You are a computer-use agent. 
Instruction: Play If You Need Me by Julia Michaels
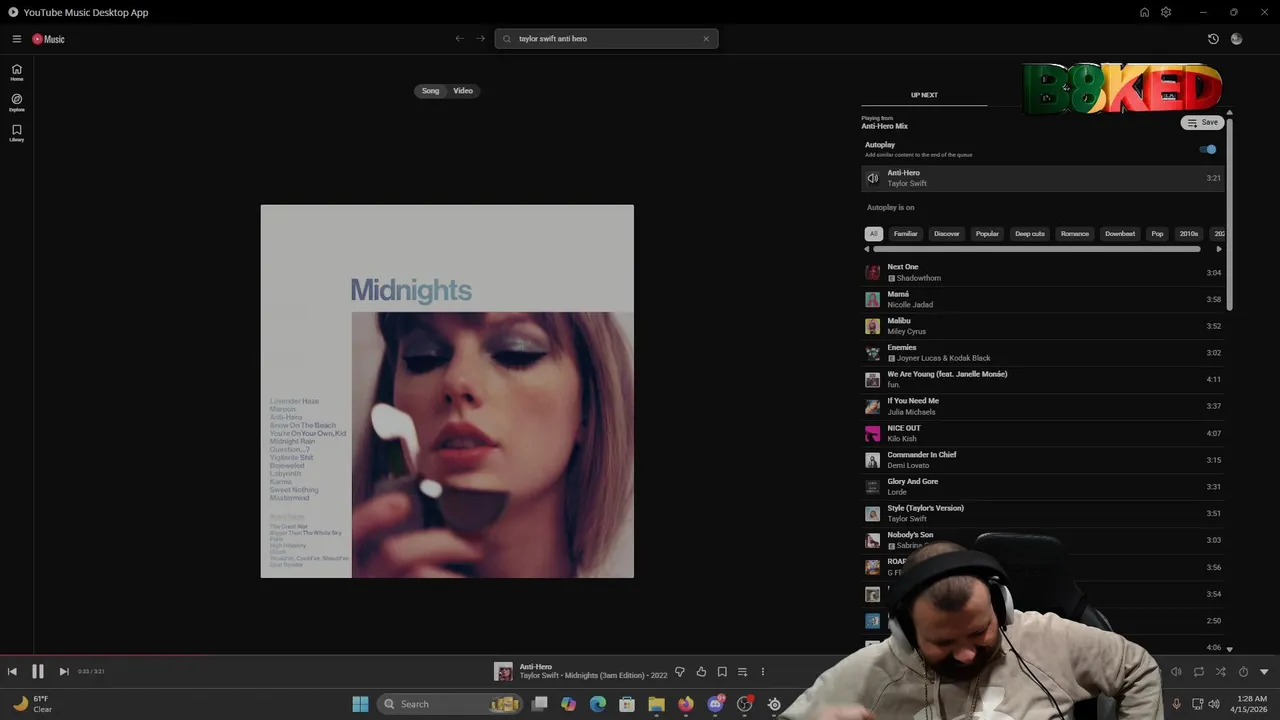1043,406
